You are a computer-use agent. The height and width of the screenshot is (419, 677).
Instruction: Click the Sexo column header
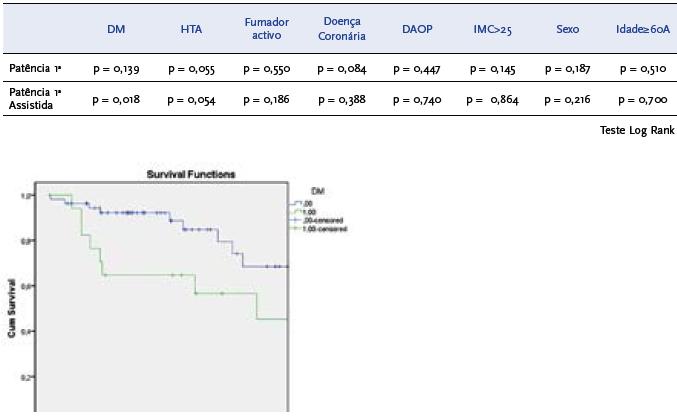[567, 30]
